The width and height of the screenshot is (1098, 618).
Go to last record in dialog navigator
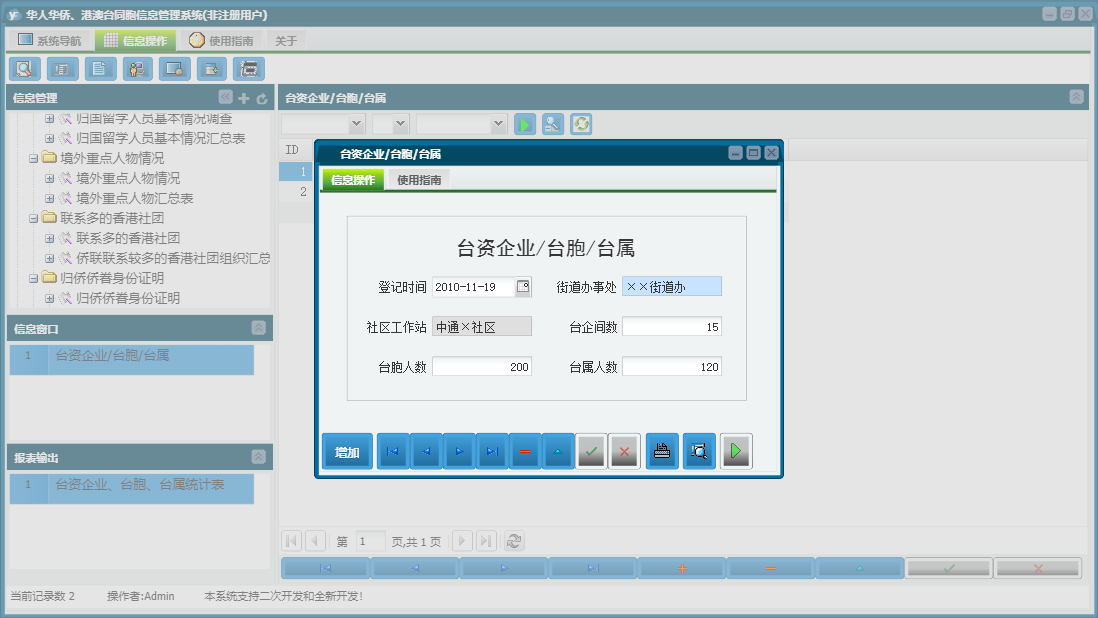[x=492, y=451]
